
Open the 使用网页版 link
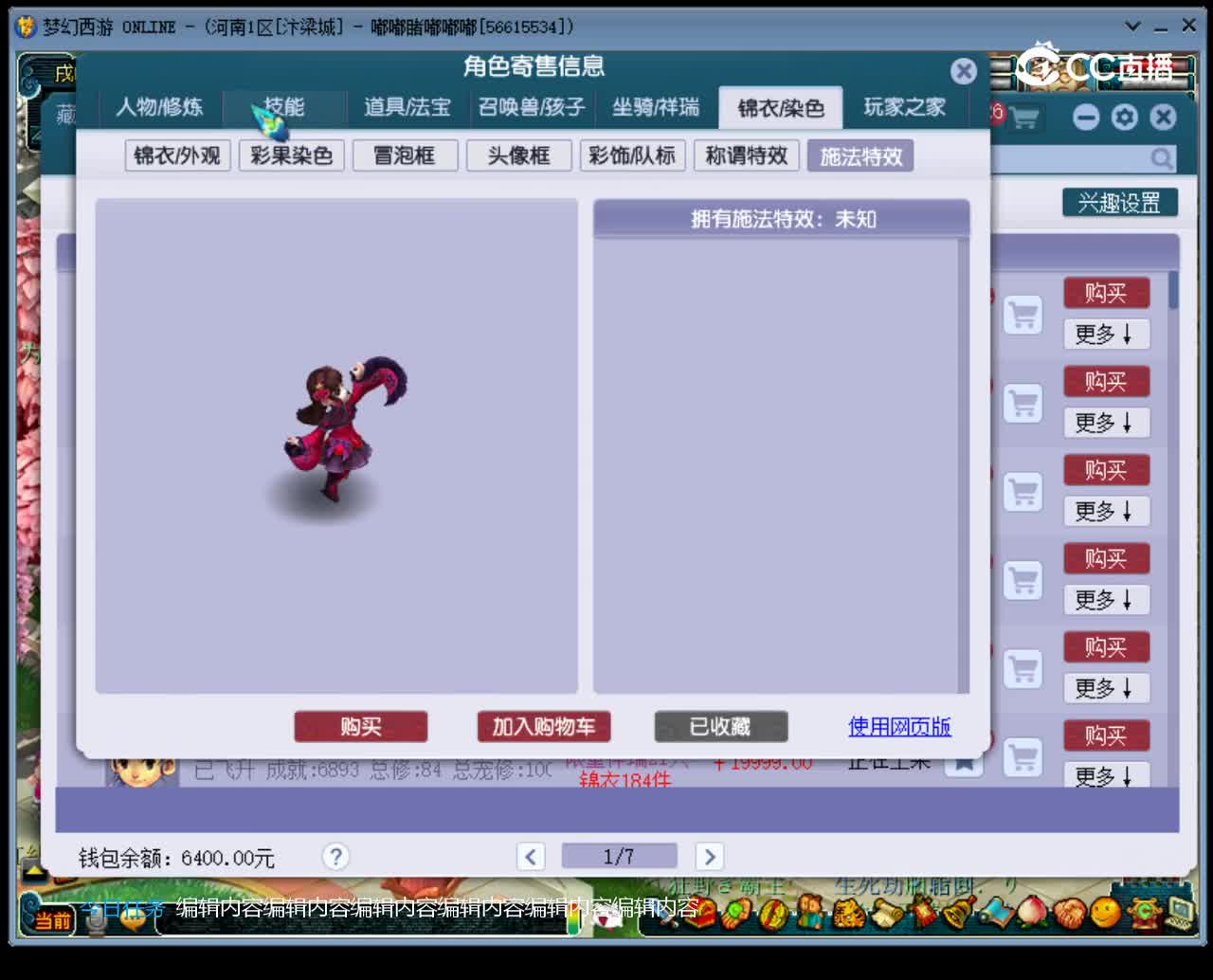(x=899, y=727)
